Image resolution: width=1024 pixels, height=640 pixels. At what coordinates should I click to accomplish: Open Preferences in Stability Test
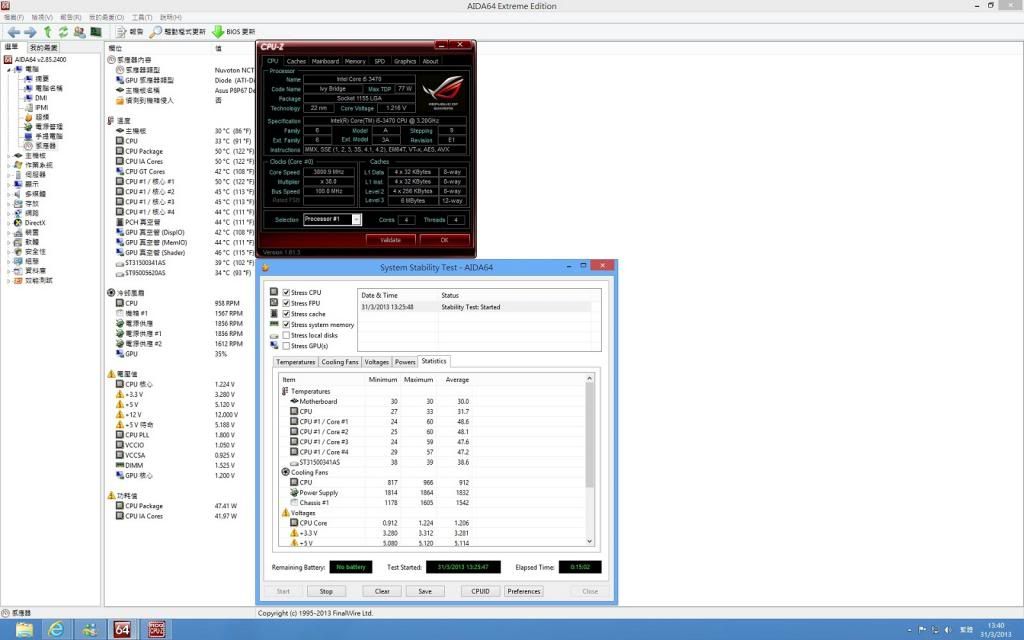click(x=524, y=591)
